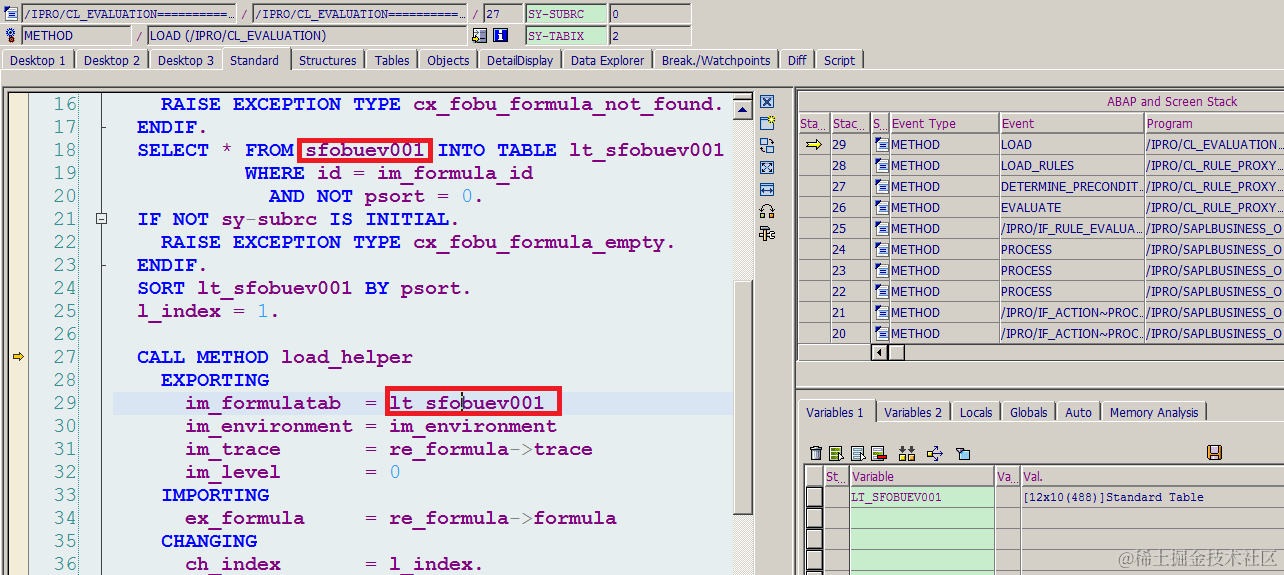Open the Memory Analysis tab

tap(1154, 412)
